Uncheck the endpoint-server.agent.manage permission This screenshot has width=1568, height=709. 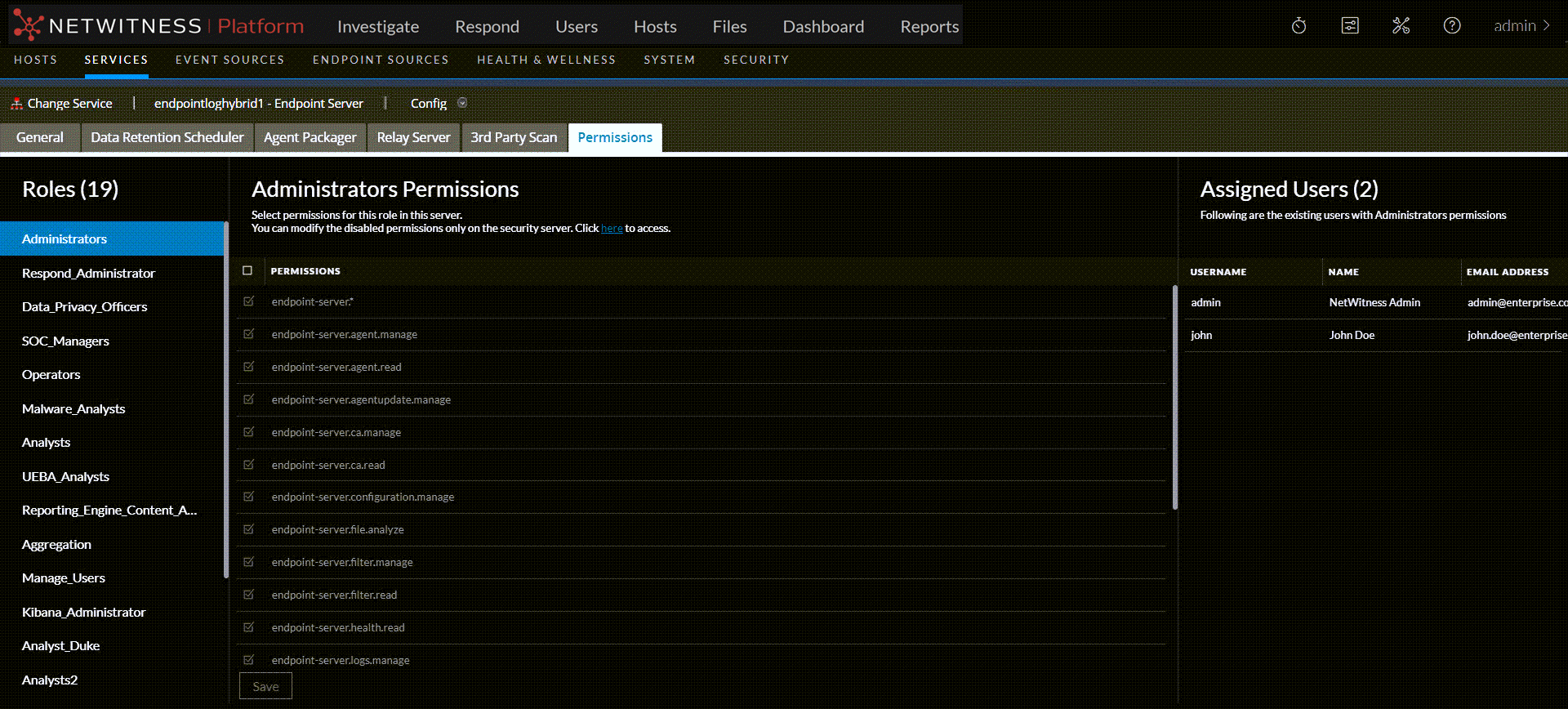click(x=249, y=334)
